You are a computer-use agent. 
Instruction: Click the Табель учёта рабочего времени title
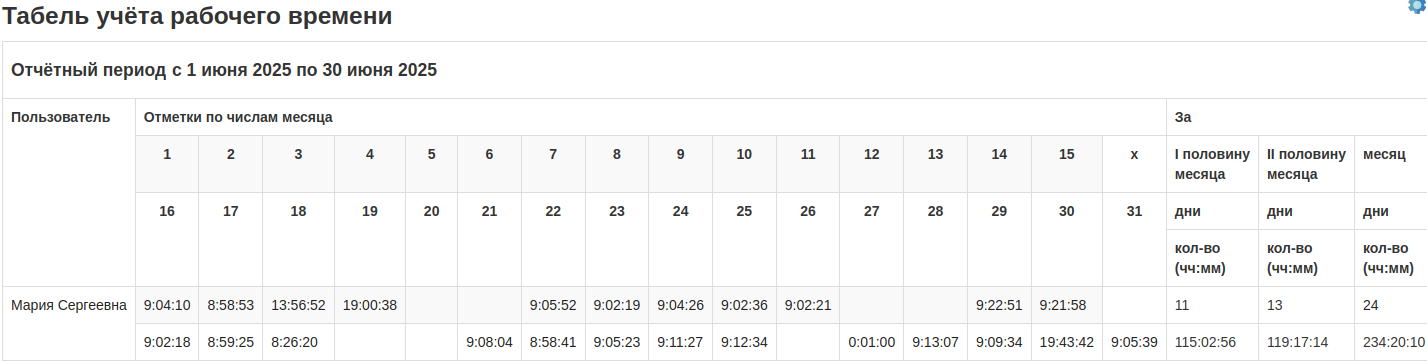click(198, 16)
